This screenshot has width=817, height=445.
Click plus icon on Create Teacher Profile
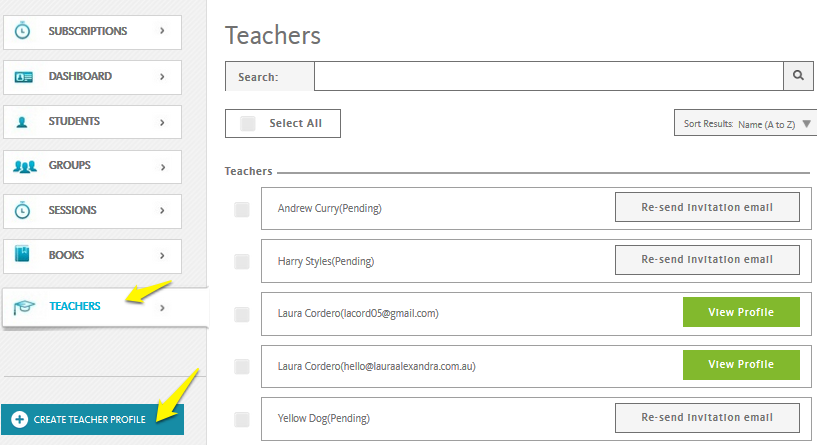19,419
